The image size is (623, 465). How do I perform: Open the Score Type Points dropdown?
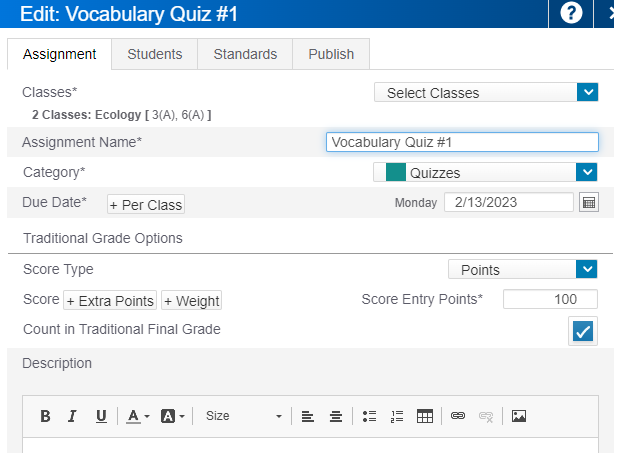(x=587, y=269)
